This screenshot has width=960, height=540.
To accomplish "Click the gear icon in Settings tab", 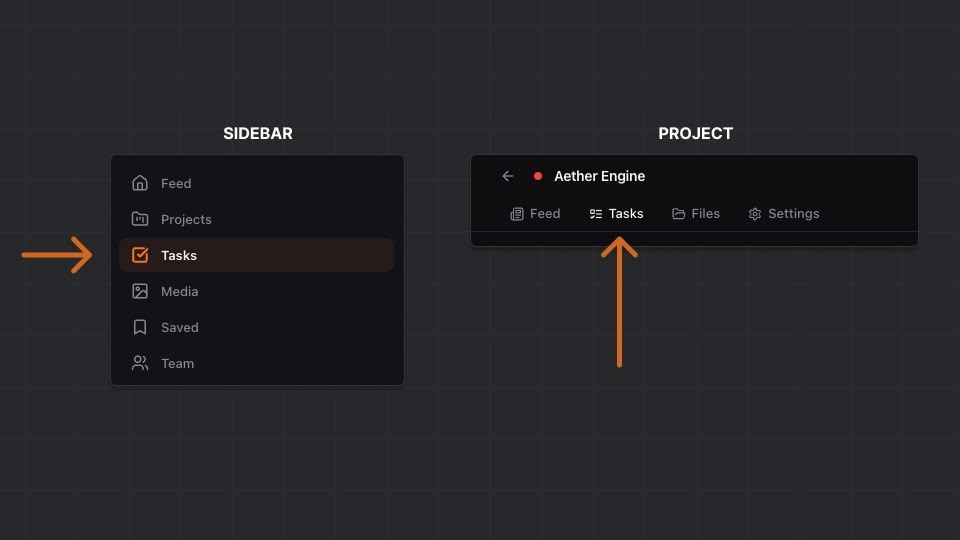I will [755, 214].
